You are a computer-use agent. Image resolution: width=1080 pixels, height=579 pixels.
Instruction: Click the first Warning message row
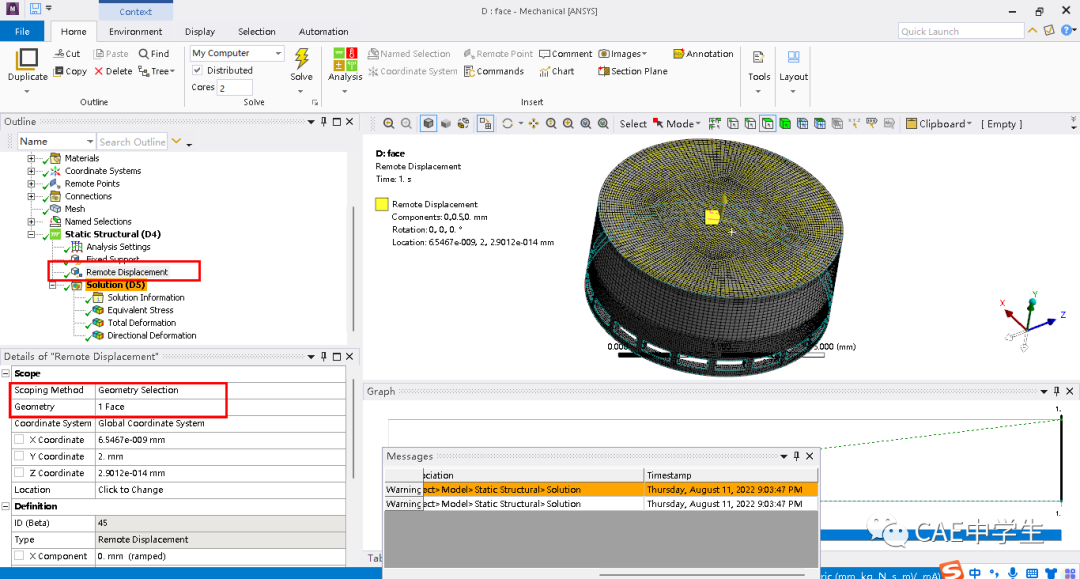pos(601,489)
